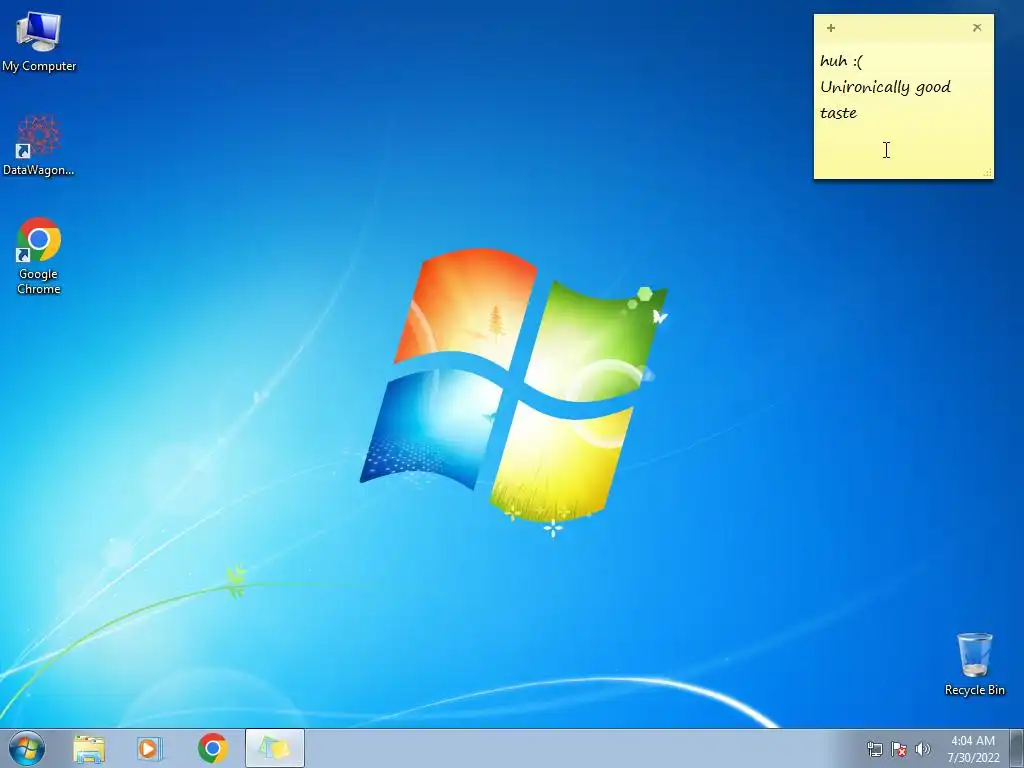Launch Windows Media Player from taskbar
The image size is (1024, 768).
pyautogui.click(x=150, y=748)
